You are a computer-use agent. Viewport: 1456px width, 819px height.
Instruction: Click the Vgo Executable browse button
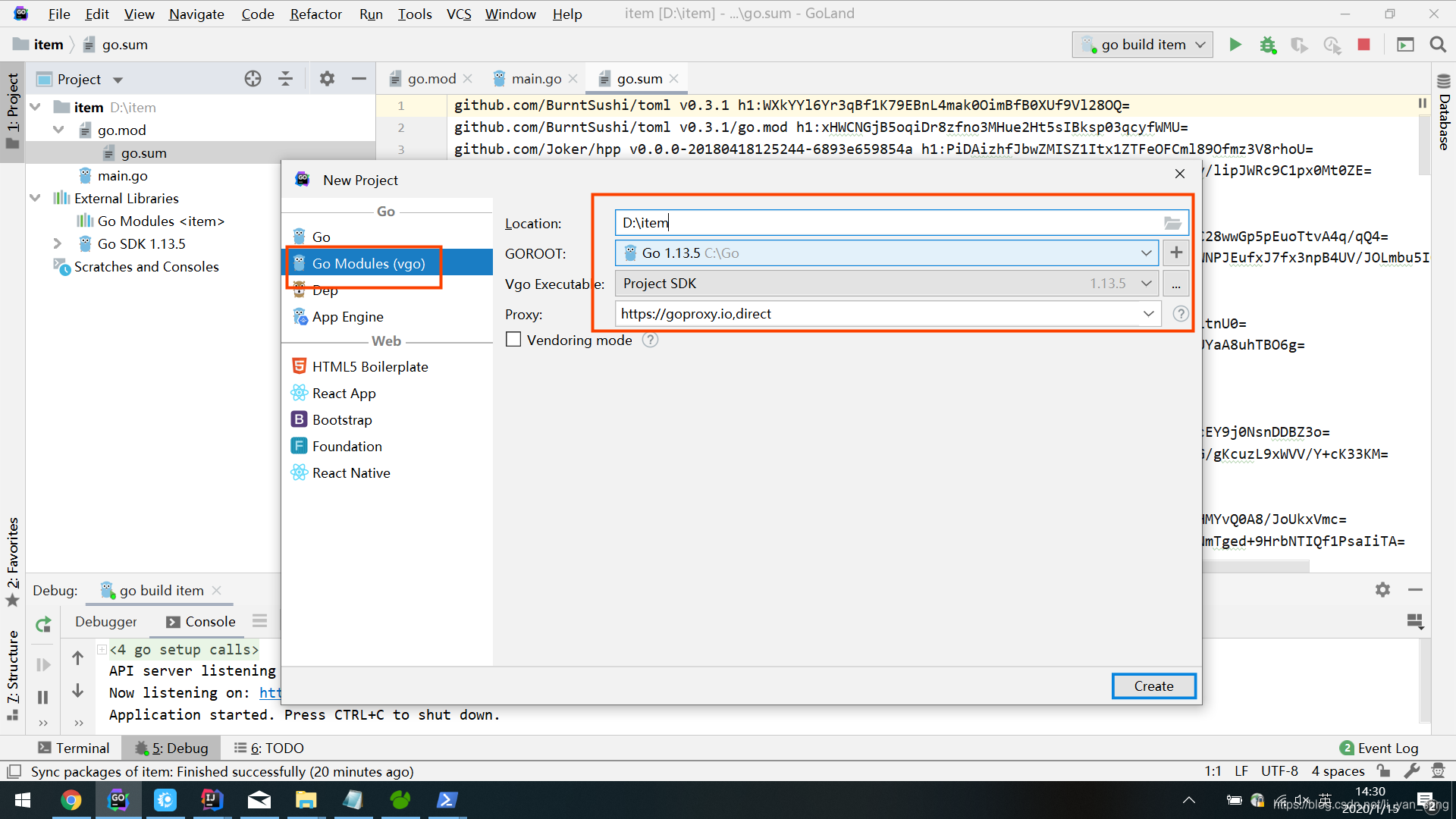tap(1177, 283)
